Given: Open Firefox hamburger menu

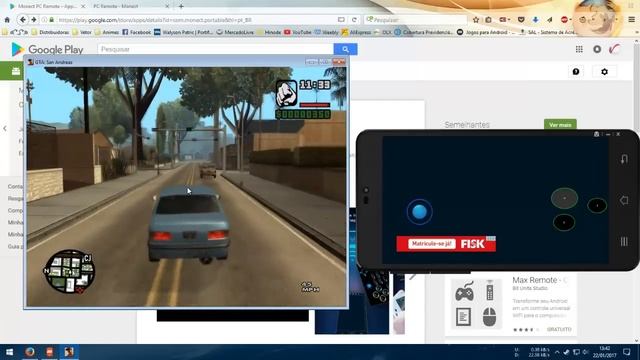Looking at the screenshot, I should point(631,20).
